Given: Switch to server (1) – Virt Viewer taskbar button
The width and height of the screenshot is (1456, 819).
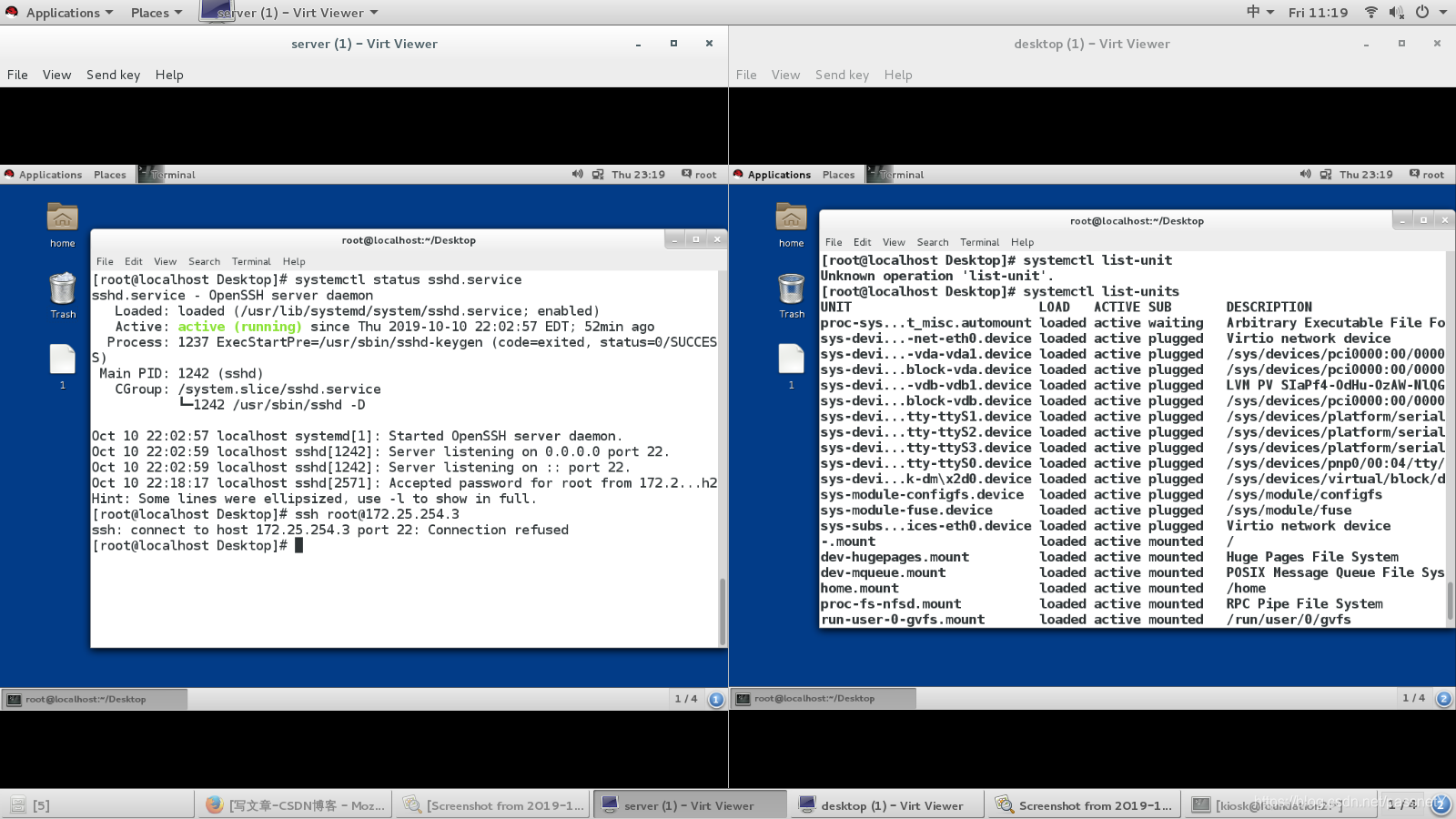Looking at the screenshot, I should pos(690,805).
